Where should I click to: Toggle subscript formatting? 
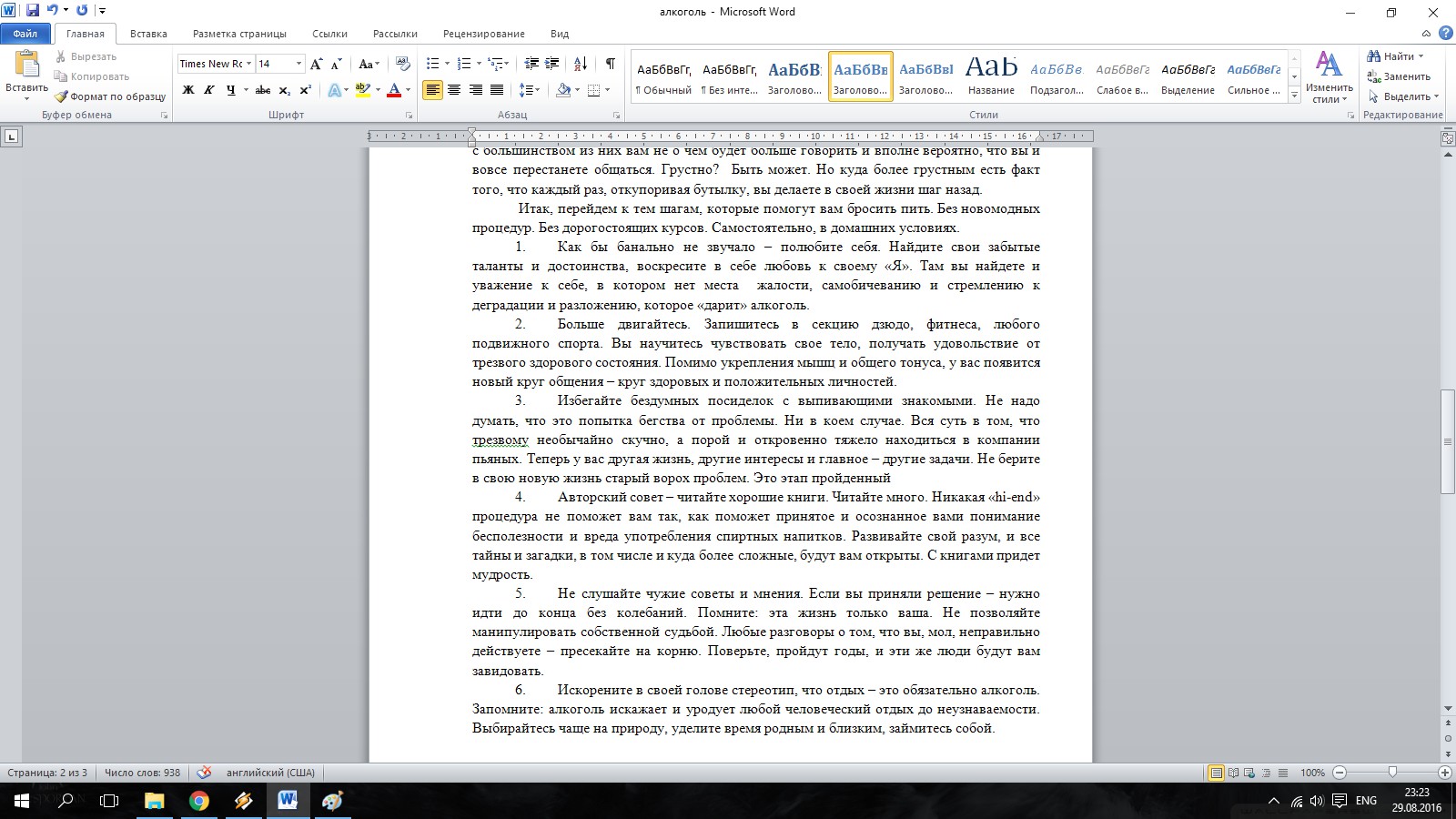click(285, 90)
